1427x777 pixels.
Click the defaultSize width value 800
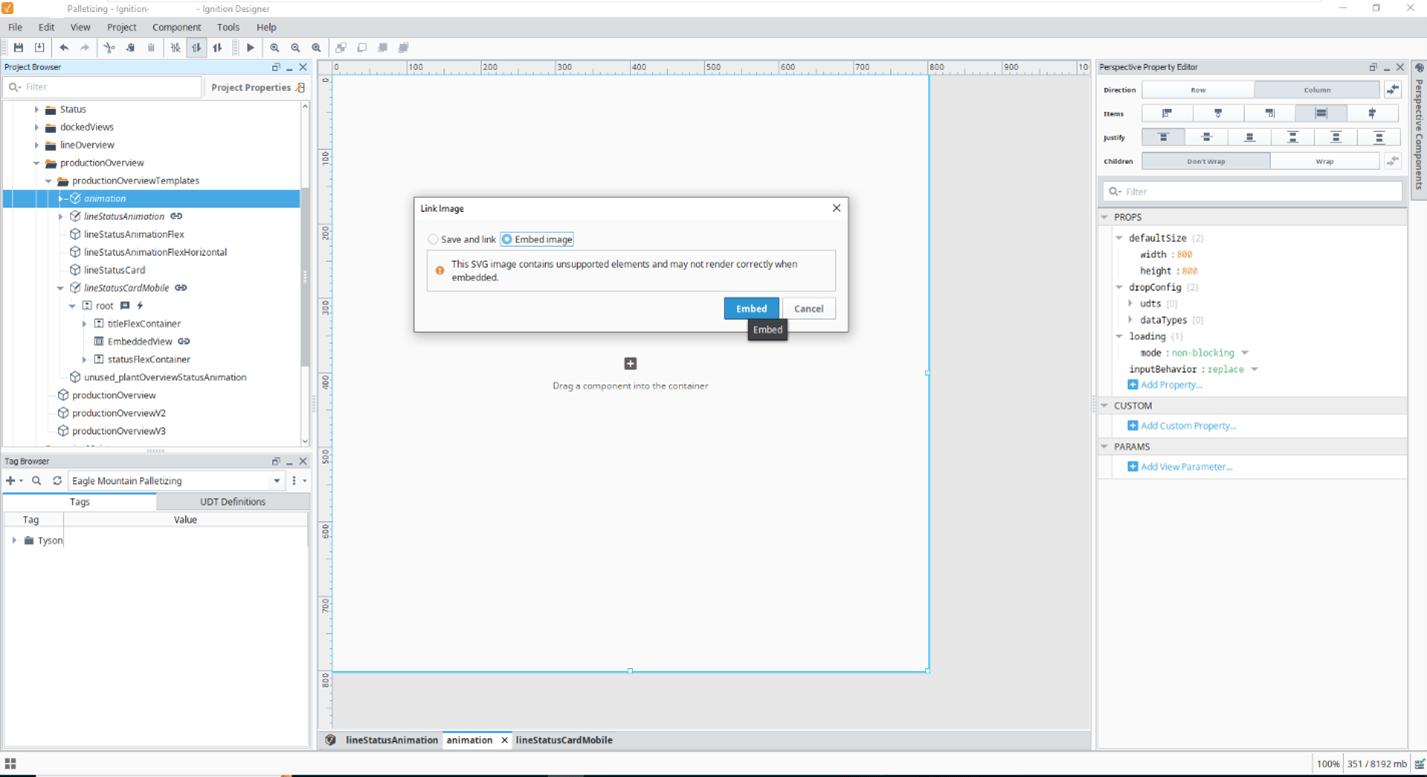tap(1185, 254)
